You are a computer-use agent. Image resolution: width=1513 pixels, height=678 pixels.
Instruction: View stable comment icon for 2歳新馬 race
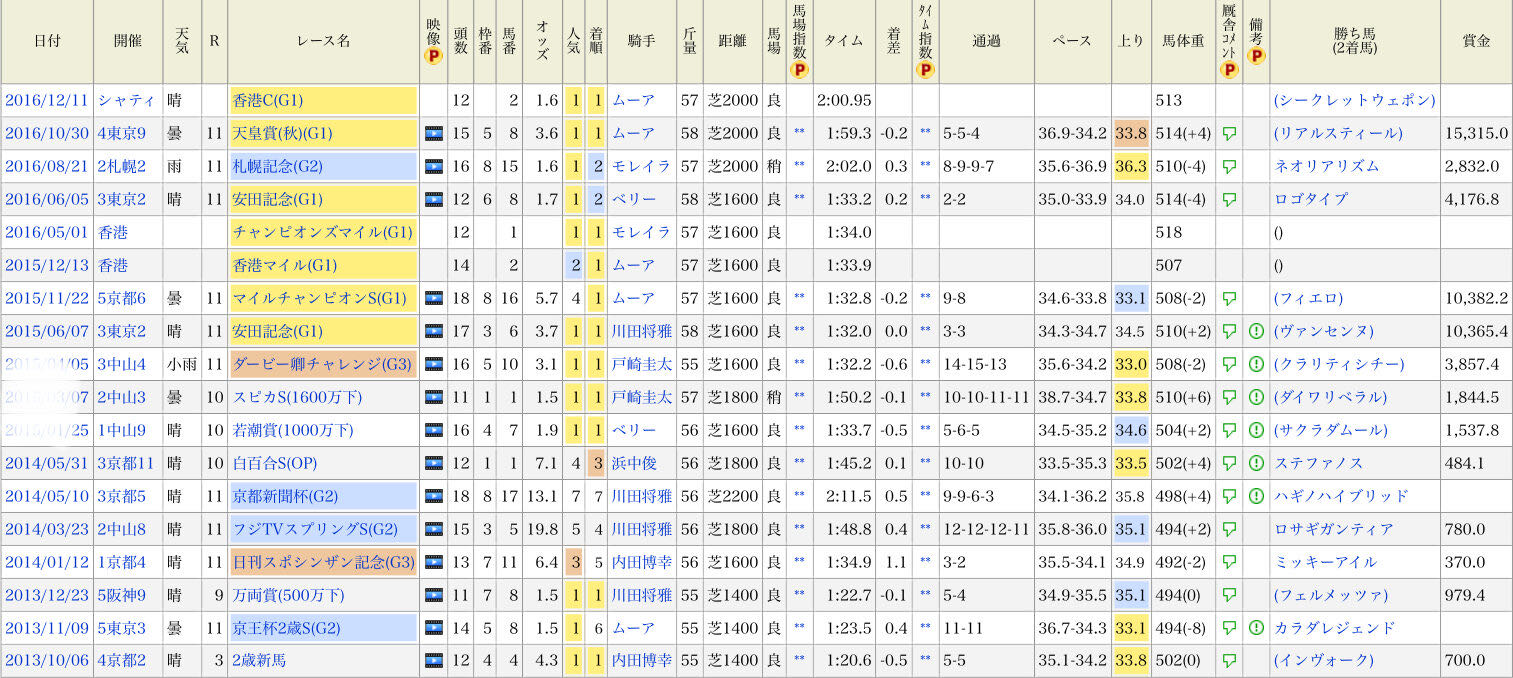pyautogui.click(x=1229, y=661)
